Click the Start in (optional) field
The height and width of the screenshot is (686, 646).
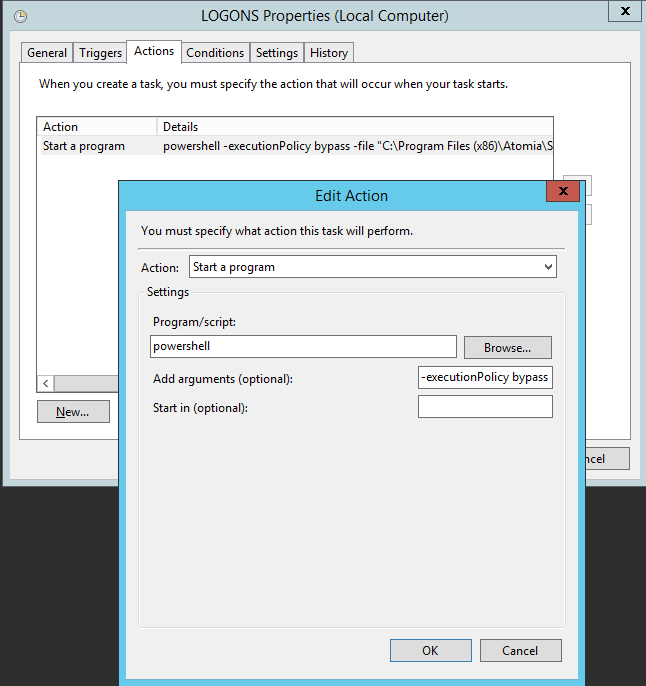coord(485,406)
